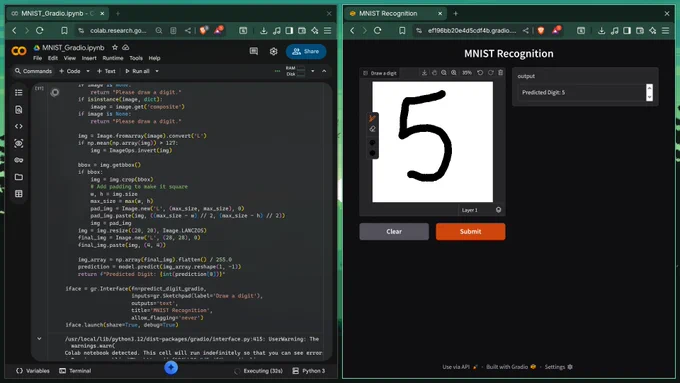The image size is (680, 383).
Task: Reload the MNIST Recognition browser page
Action: click(x=377, y=30)
